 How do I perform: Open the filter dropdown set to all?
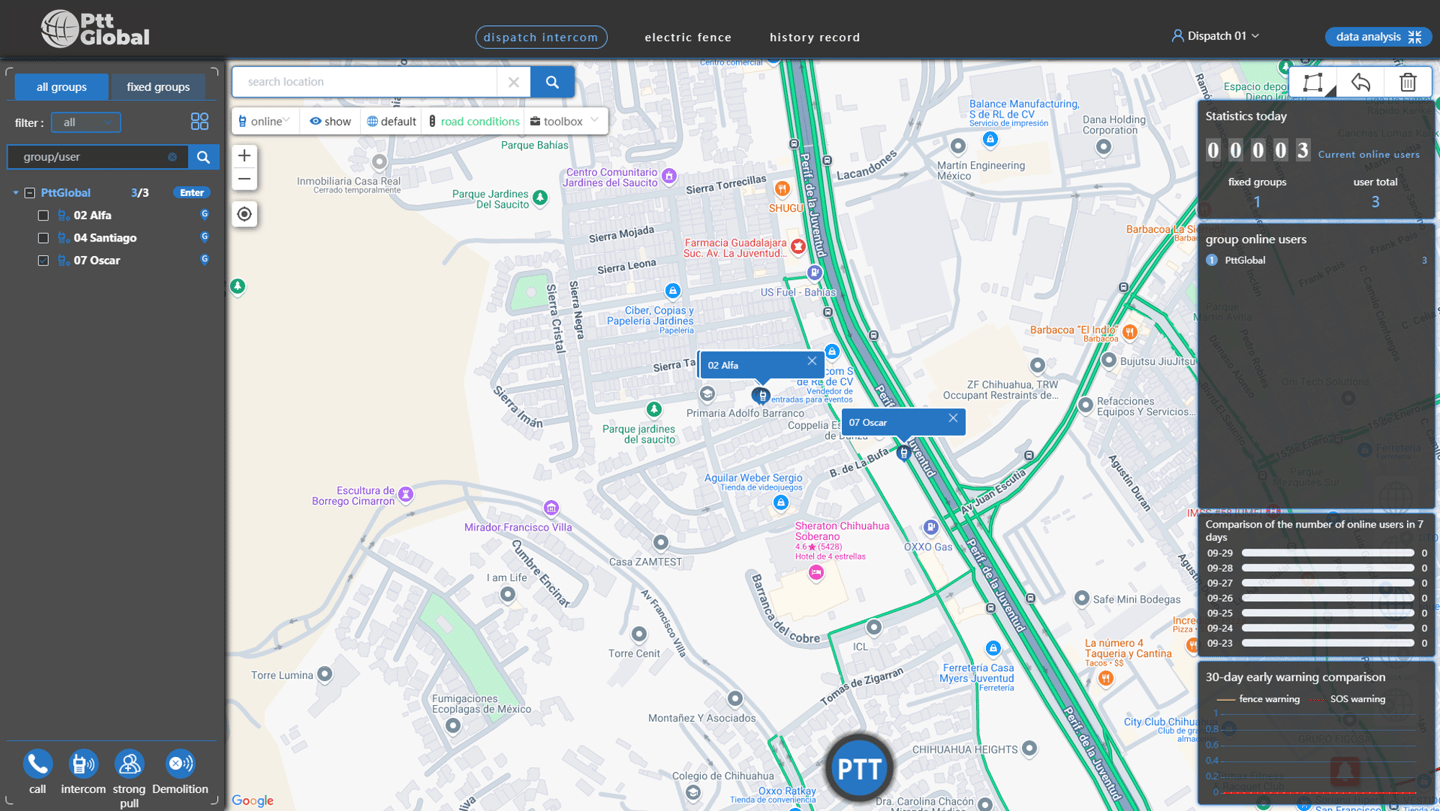click(86, 122)
